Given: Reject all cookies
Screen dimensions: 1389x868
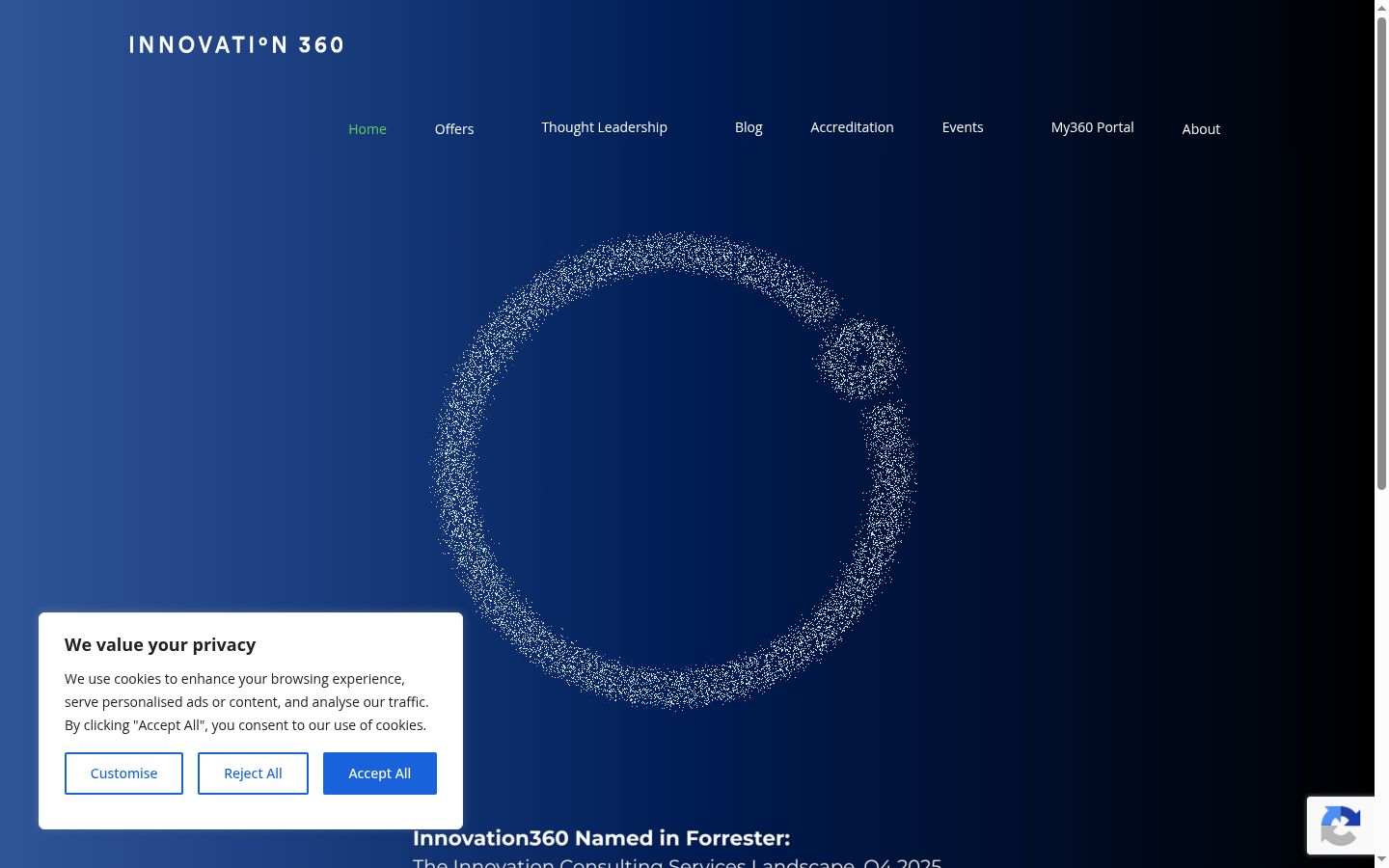Looking at the screenshot, I should (253, 773).
